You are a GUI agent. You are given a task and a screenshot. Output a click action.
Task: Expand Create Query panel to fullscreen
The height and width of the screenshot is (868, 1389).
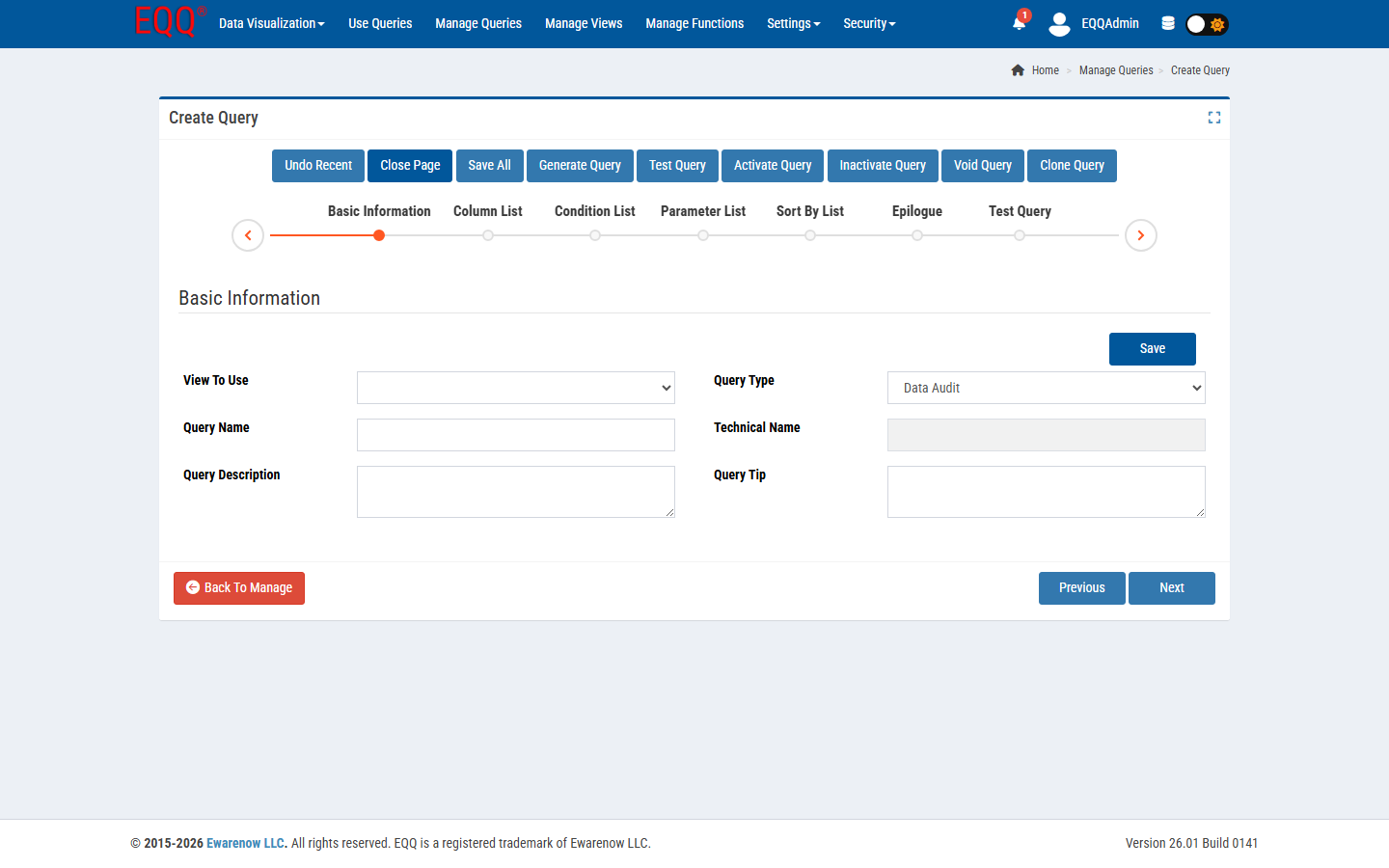[x=1213, y=118]
